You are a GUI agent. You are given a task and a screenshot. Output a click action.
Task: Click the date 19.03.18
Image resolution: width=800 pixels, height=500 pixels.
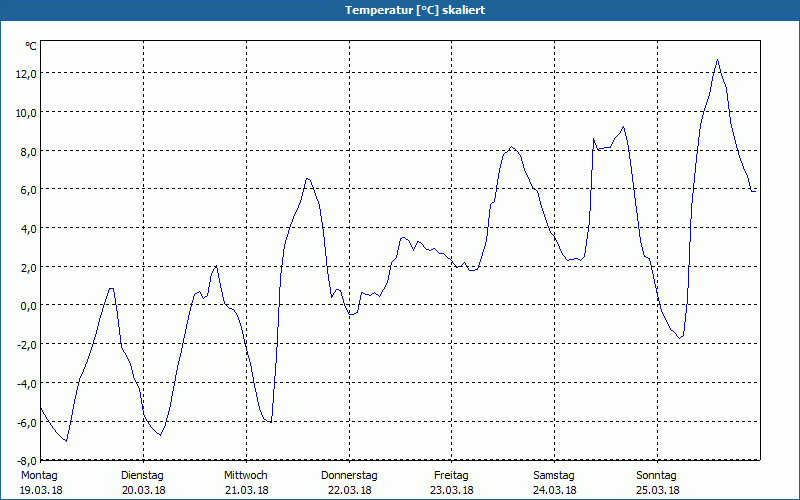(x=41, y=490)
